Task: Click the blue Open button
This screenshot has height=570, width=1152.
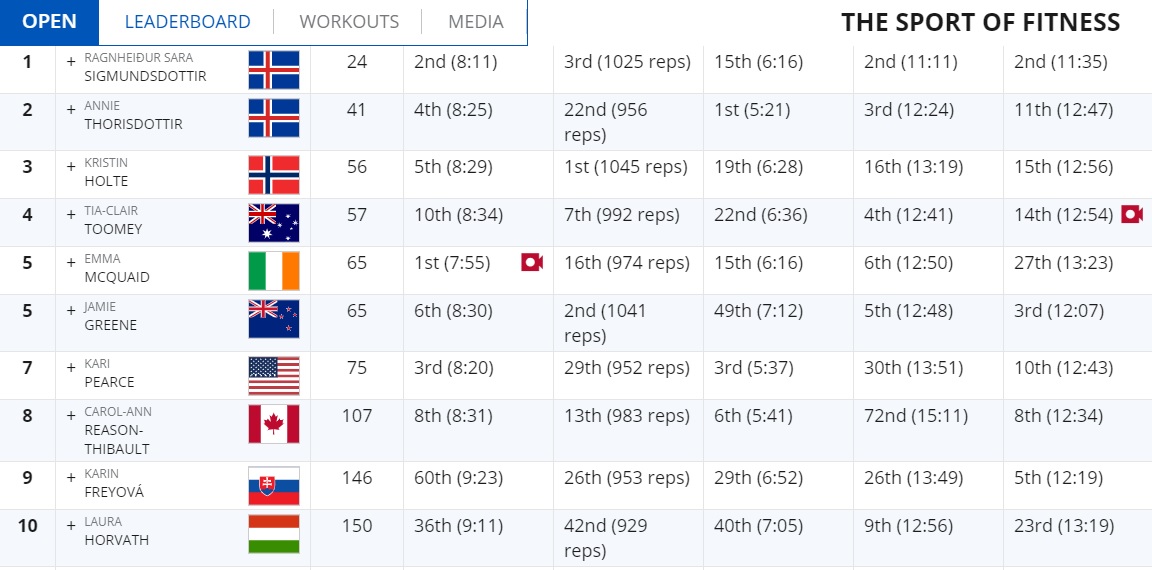Action: point(49,21)
